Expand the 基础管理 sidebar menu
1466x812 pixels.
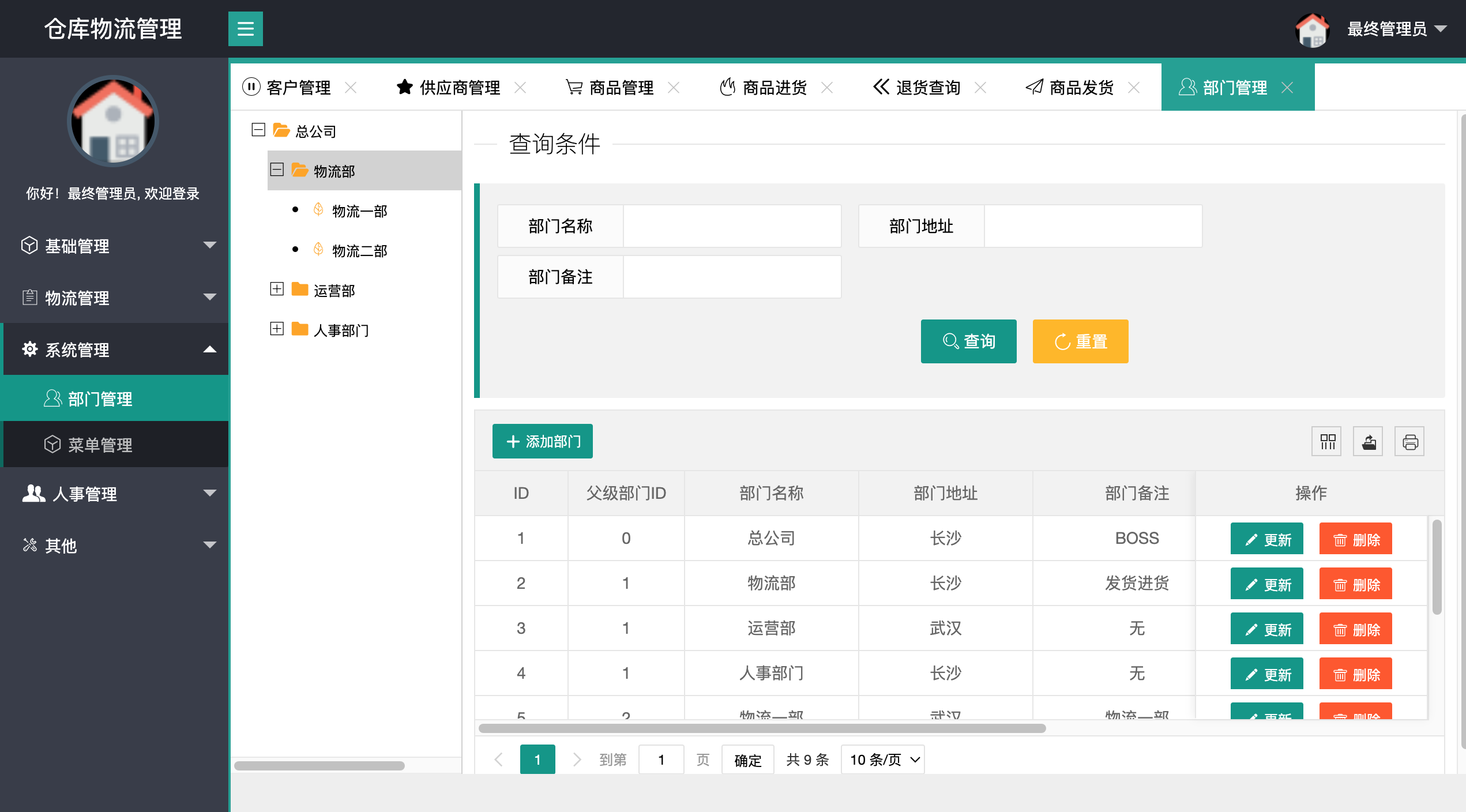click(115, 246)
